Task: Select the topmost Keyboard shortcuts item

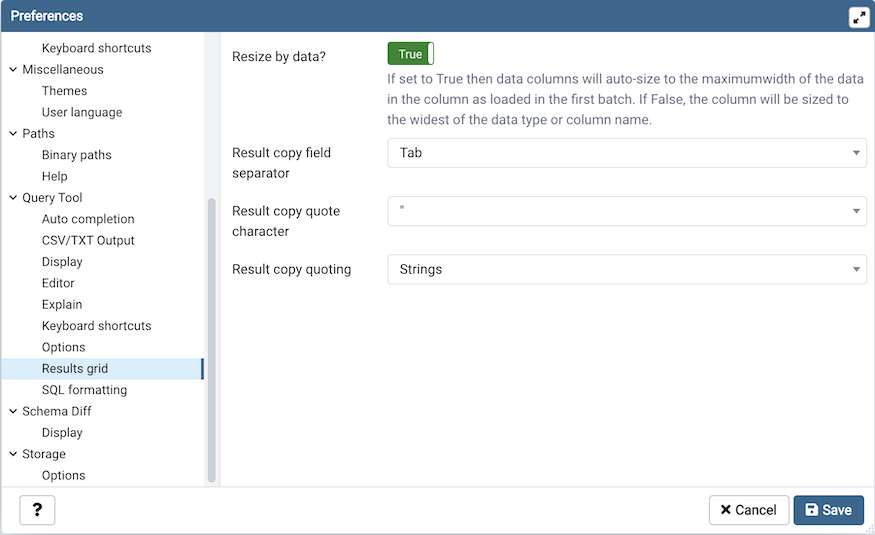Action: click(x=97, y=48)
